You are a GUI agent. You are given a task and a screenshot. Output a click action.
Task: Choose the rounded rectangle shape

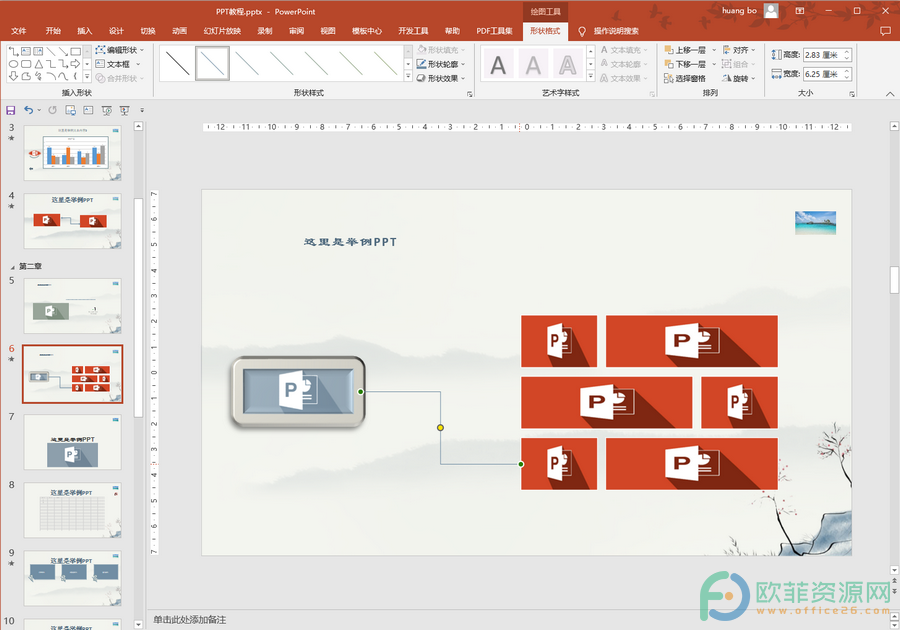(26, 64)
